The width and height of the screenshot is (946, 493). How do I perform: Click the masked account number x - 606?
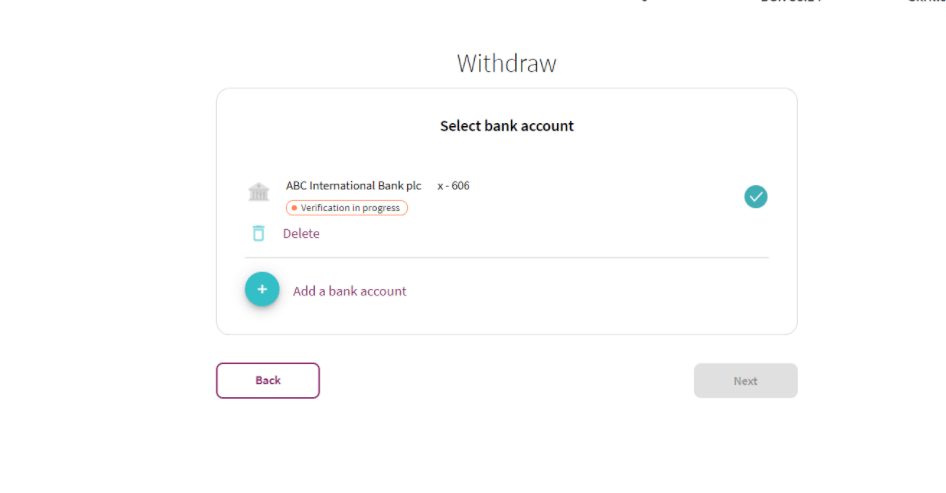coord(453,186)
